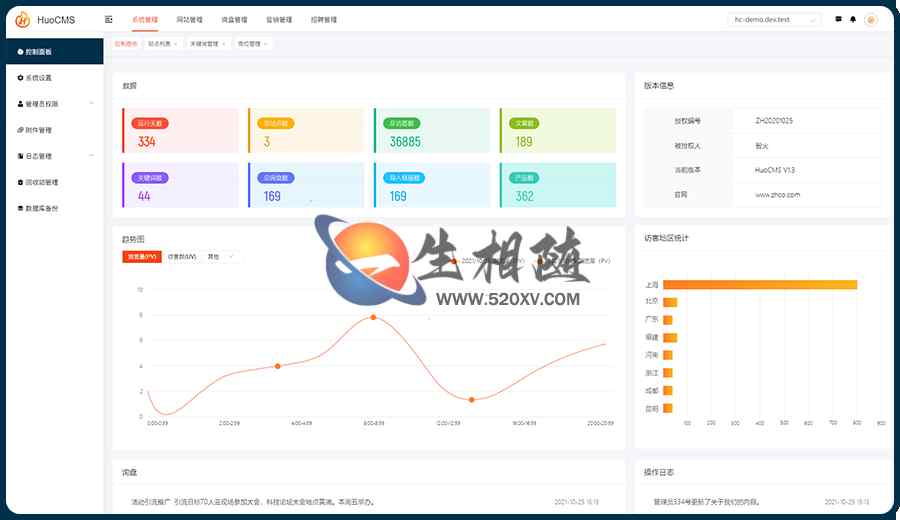The width and height of the screenshot is (900, 520).
Task: Click the first operation log entry
Action: point(761,502)
